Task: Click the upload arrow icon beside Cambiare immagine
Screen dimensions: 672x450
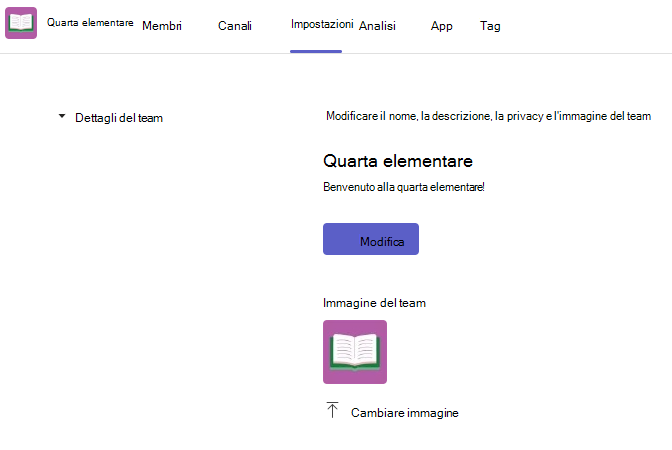Action: click(x=332, y=410)
